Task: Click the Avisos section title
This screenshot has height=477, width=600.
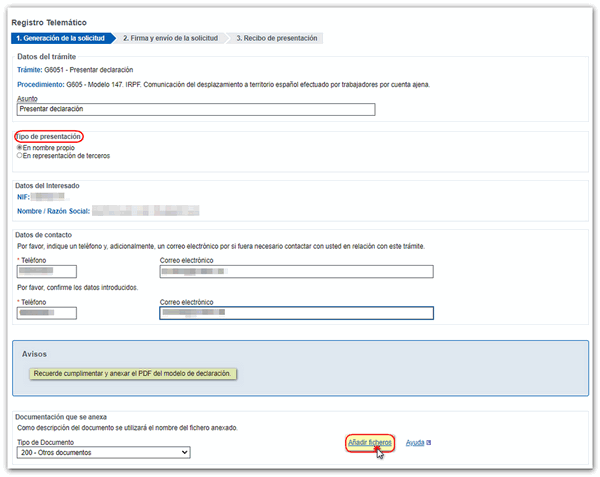Action: [x=34, y=354]
